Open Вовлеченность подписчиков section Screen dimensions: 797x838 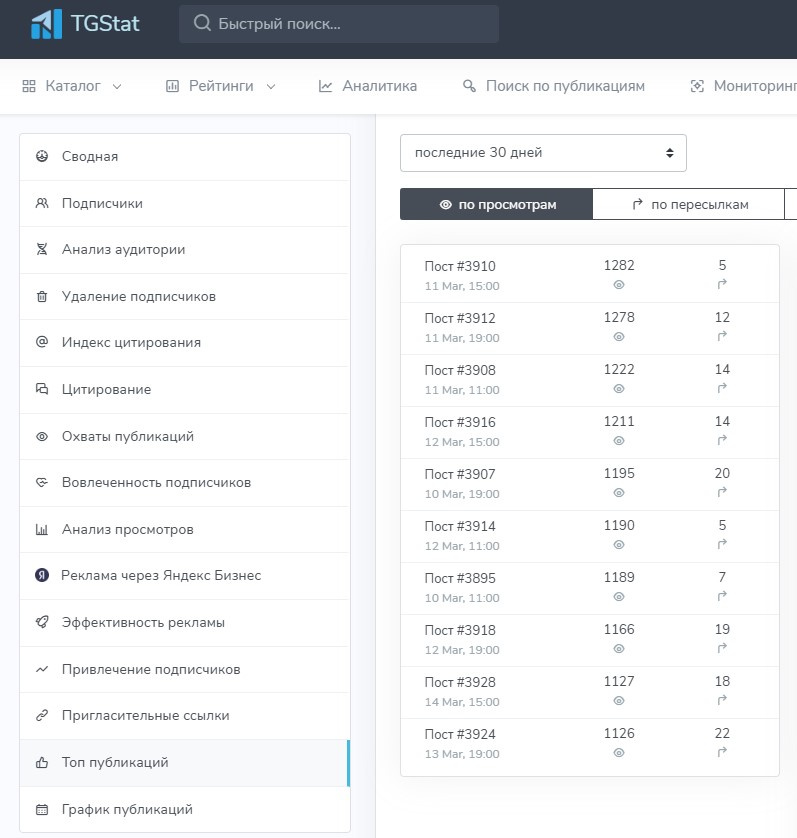(x=185, y=483)
